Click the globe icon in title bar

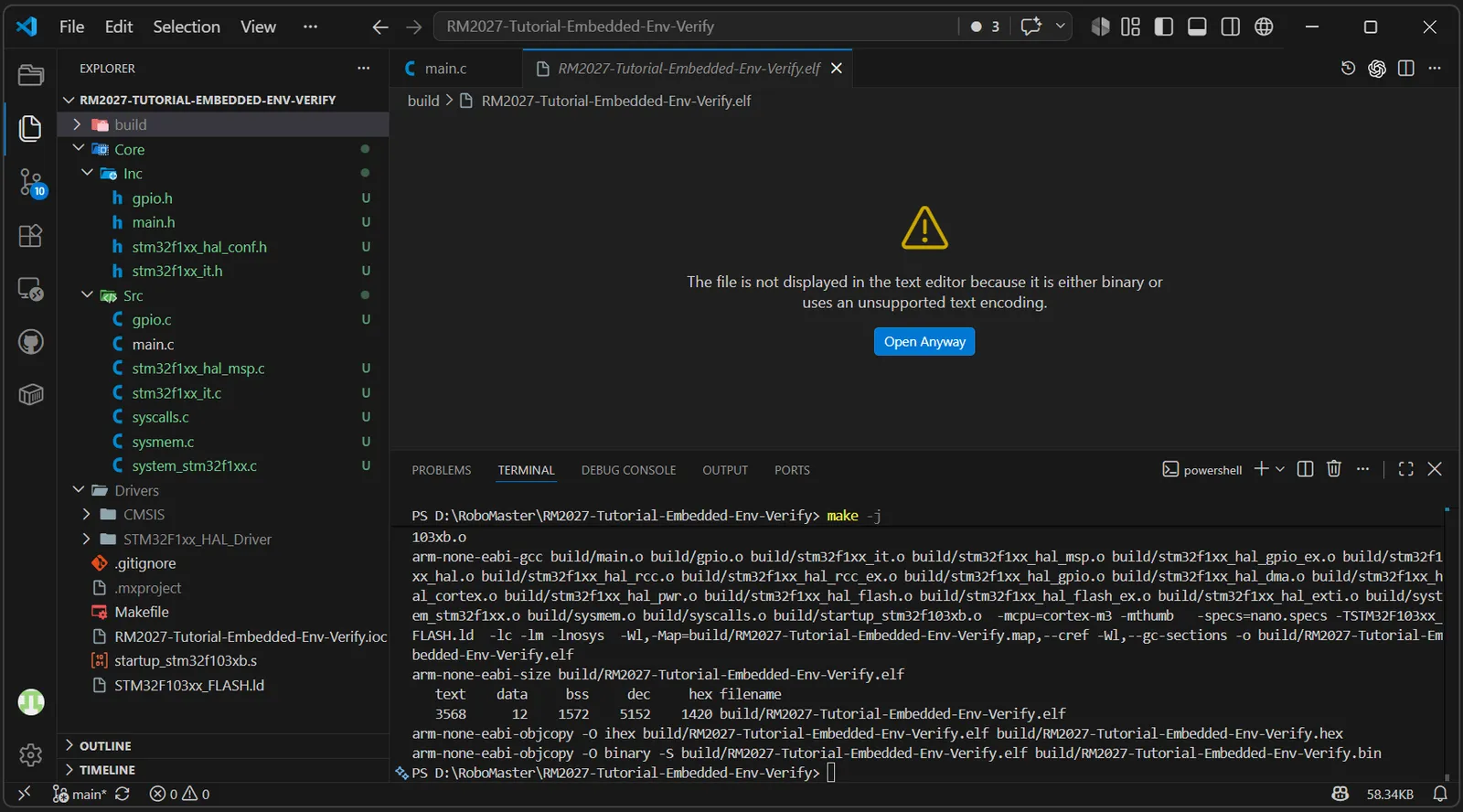pyautogui.click(x=1264, y=27)
